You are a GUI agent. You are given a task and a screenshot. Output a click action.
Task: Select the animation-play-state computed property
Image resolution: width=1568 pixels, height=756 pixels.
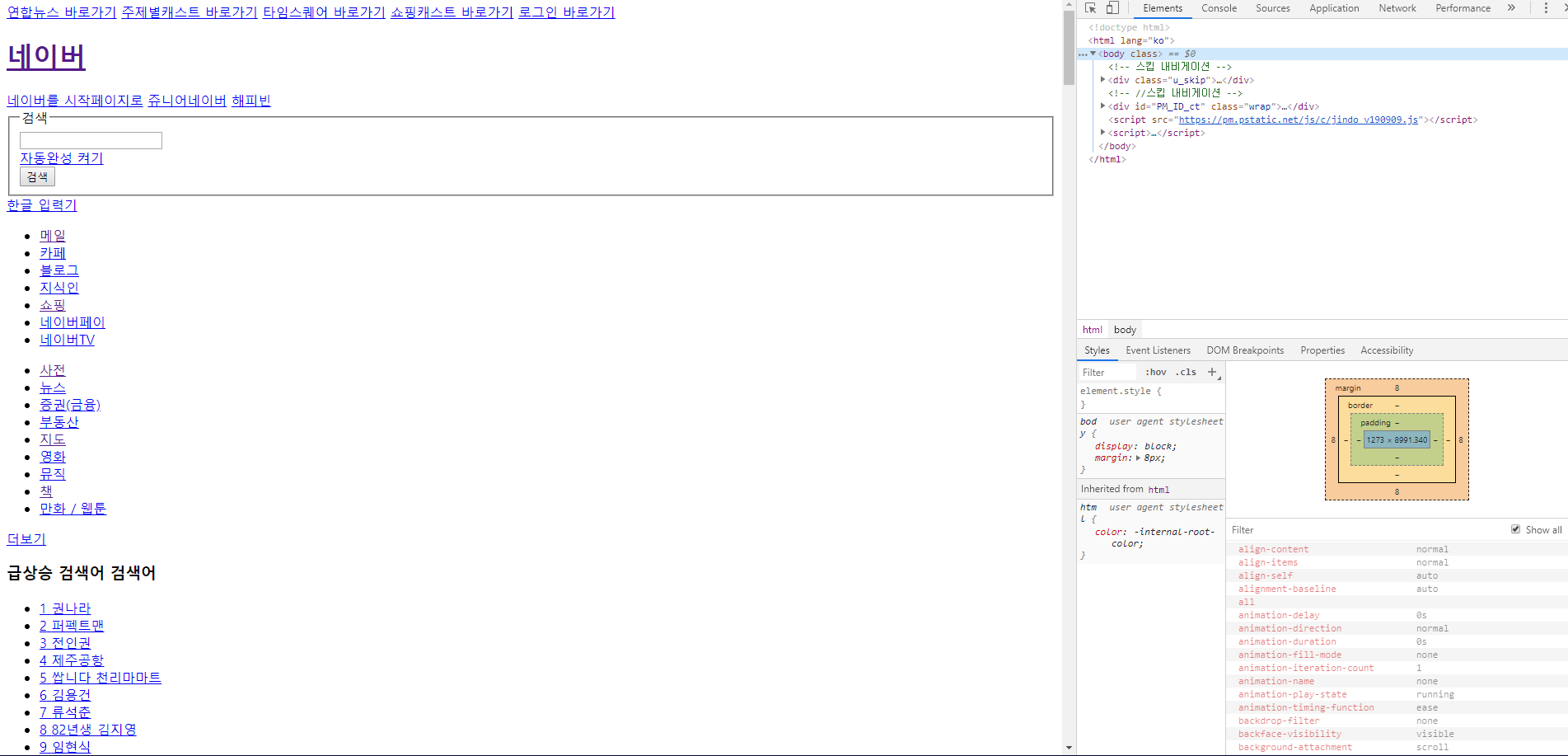pos(1397,694)
